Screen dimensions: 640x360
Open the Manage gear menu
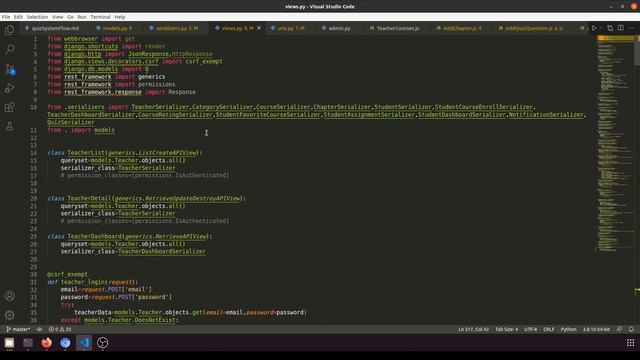(x=9, y=315)
